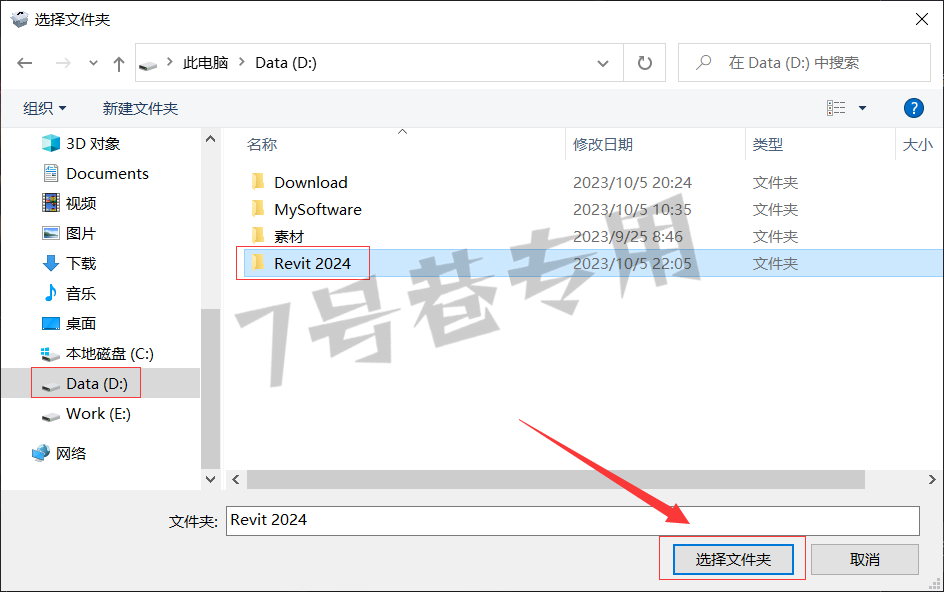Select 音乐 in the navigation pane

pyautogui.click(x=81, y=293)
